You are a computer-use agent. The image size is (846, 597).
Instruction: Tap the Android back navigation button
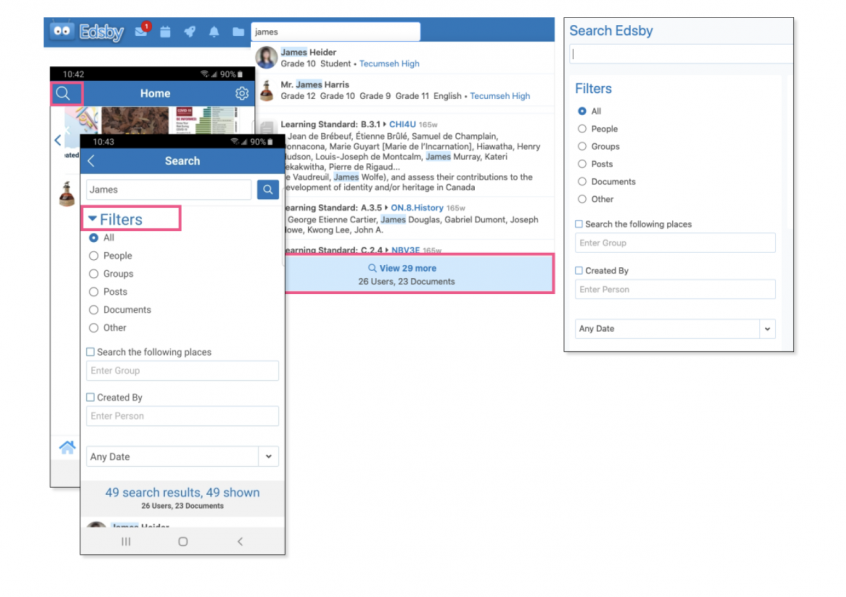[240, 541]
